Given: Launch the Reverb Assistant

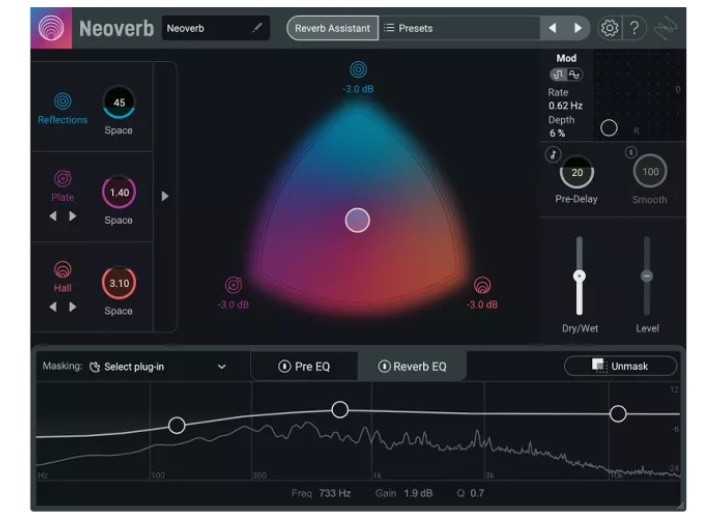Looking at the screenshot, I should point(332,28).
